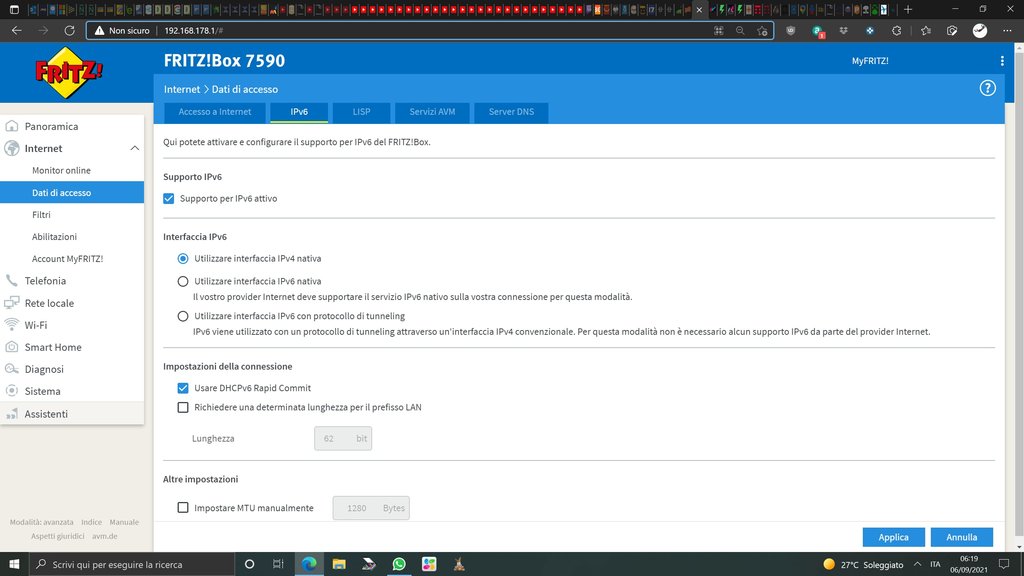
Task: Click the FRITZ! logo
Action: 69,73
